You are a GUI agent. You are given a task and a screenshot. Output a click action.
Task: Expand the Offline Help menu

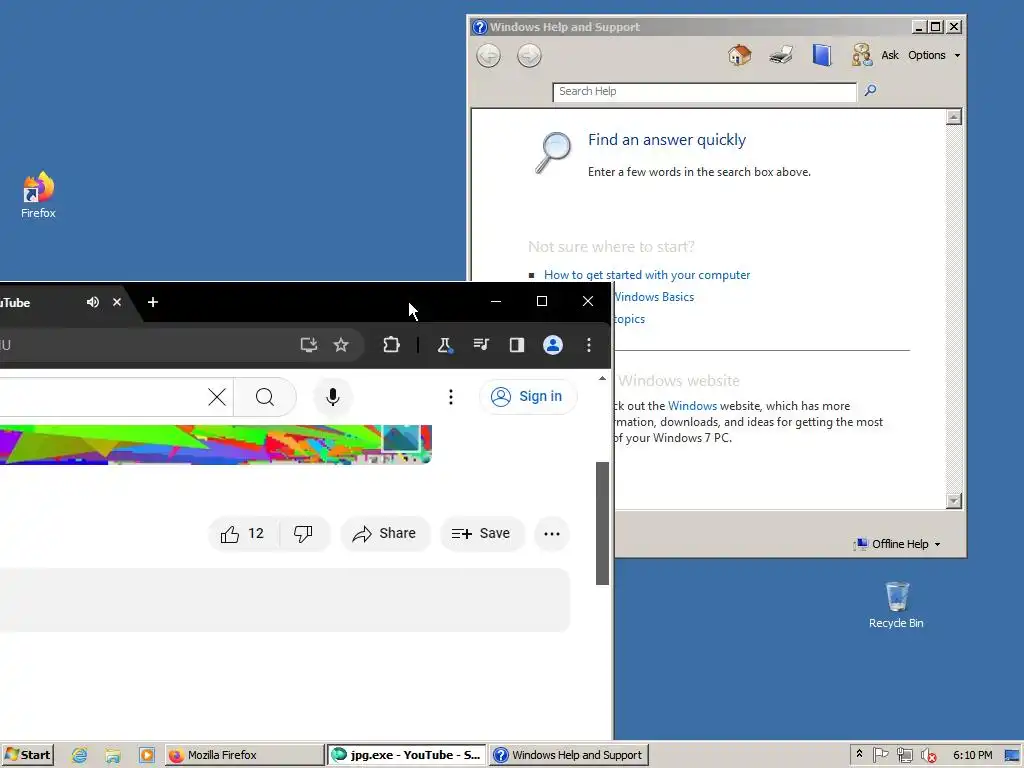click(899, 544)
